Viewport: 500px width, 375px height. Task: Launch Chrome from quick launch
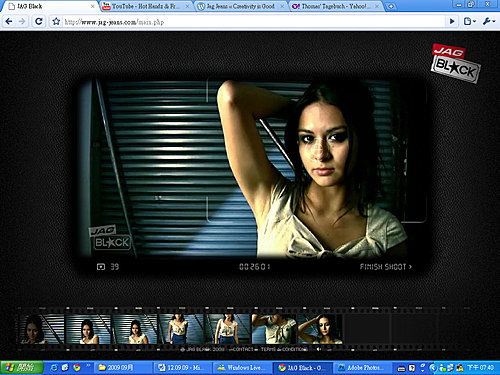pyautogui.click(x=77, y=368)
